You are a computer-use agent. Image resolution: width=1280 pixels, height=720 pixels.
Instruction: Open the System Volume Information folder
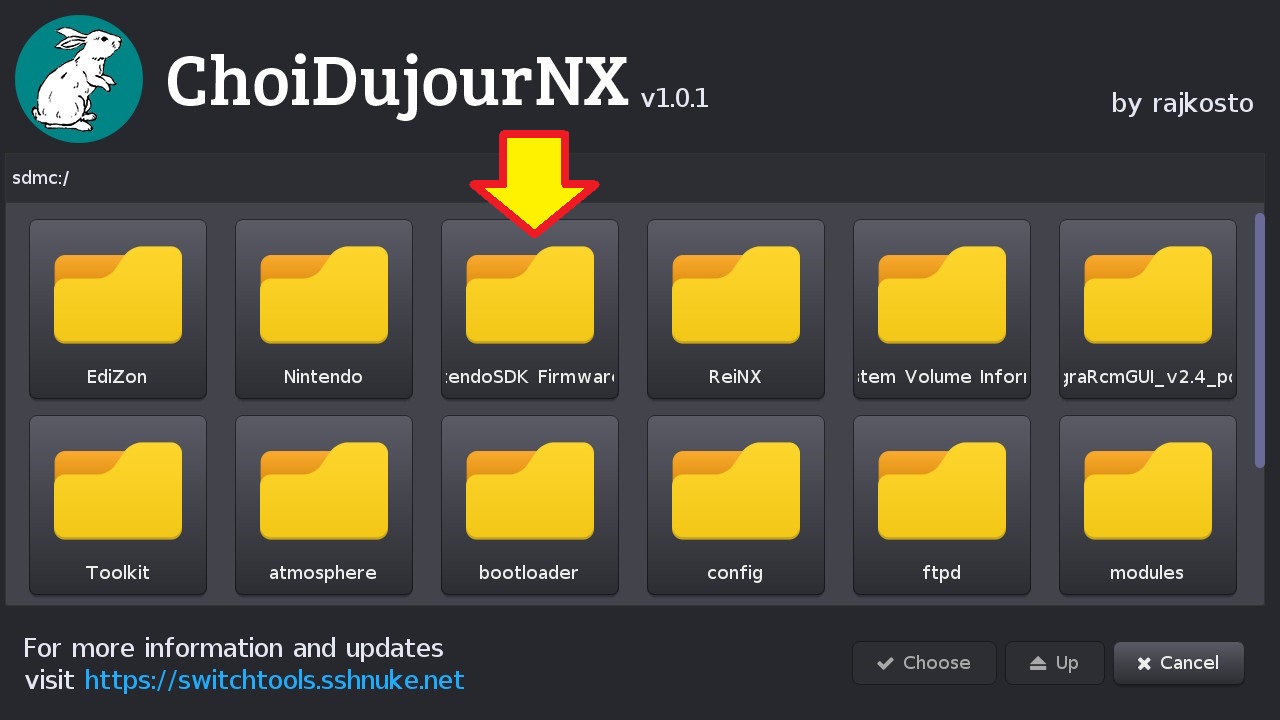pos(942,309)
